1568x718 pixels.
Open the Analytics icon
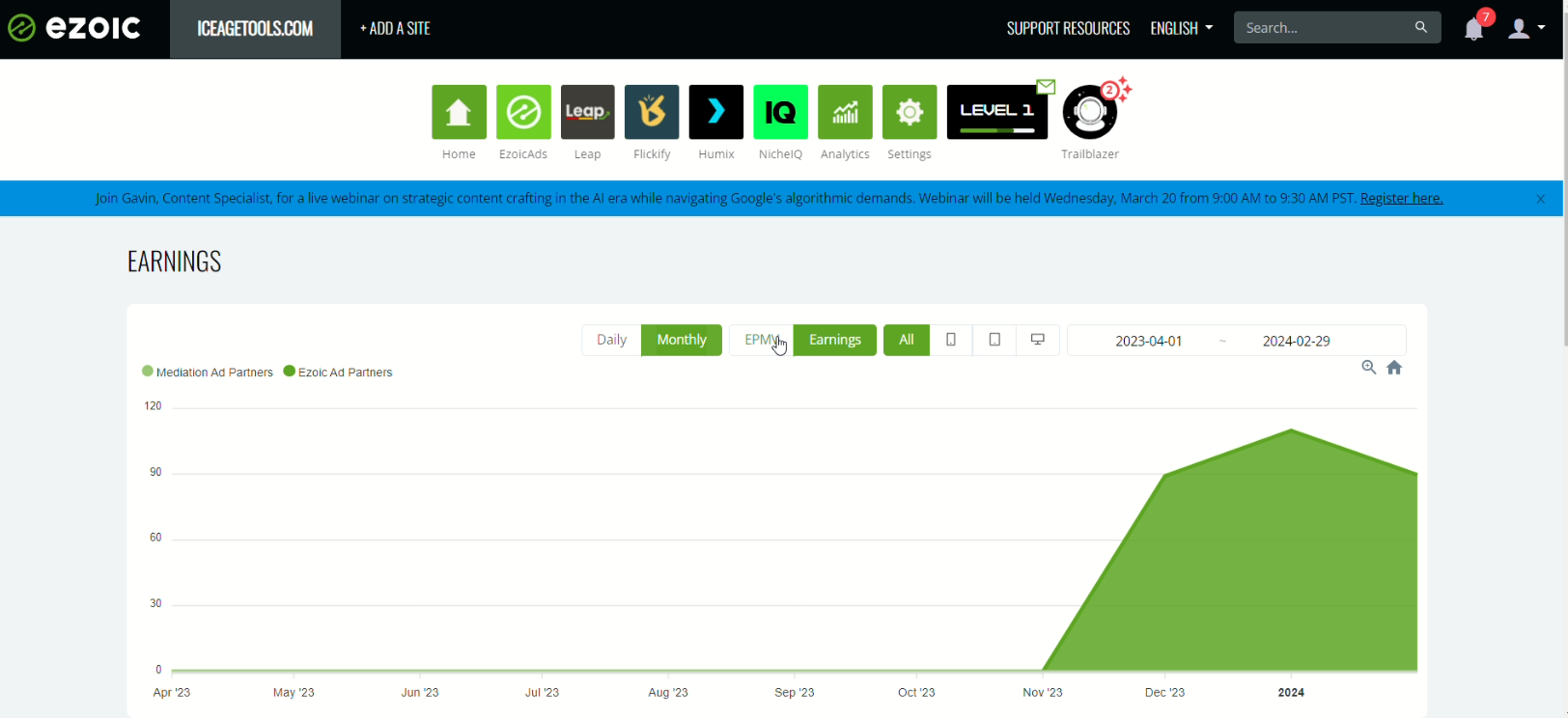[x=845, y=112]
